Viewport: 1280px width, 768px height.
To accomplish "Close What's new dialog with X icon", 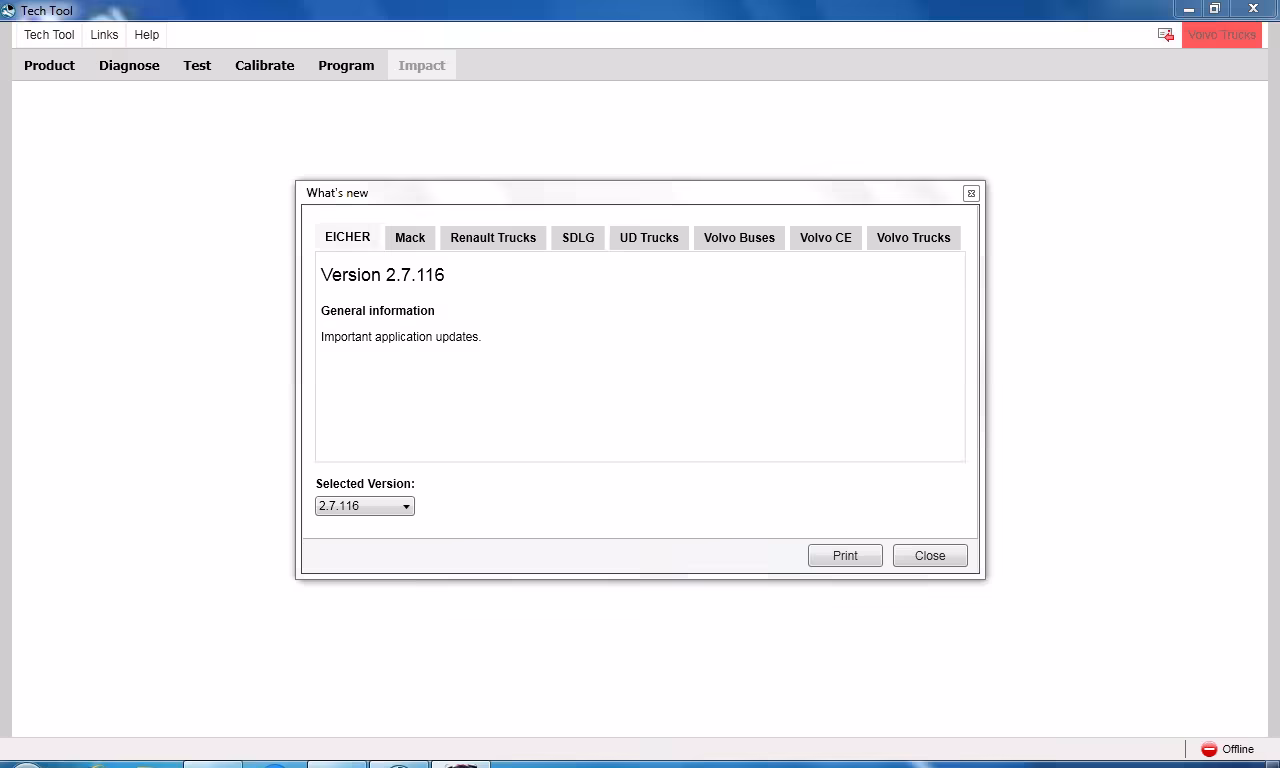I will tap(971, 193).
